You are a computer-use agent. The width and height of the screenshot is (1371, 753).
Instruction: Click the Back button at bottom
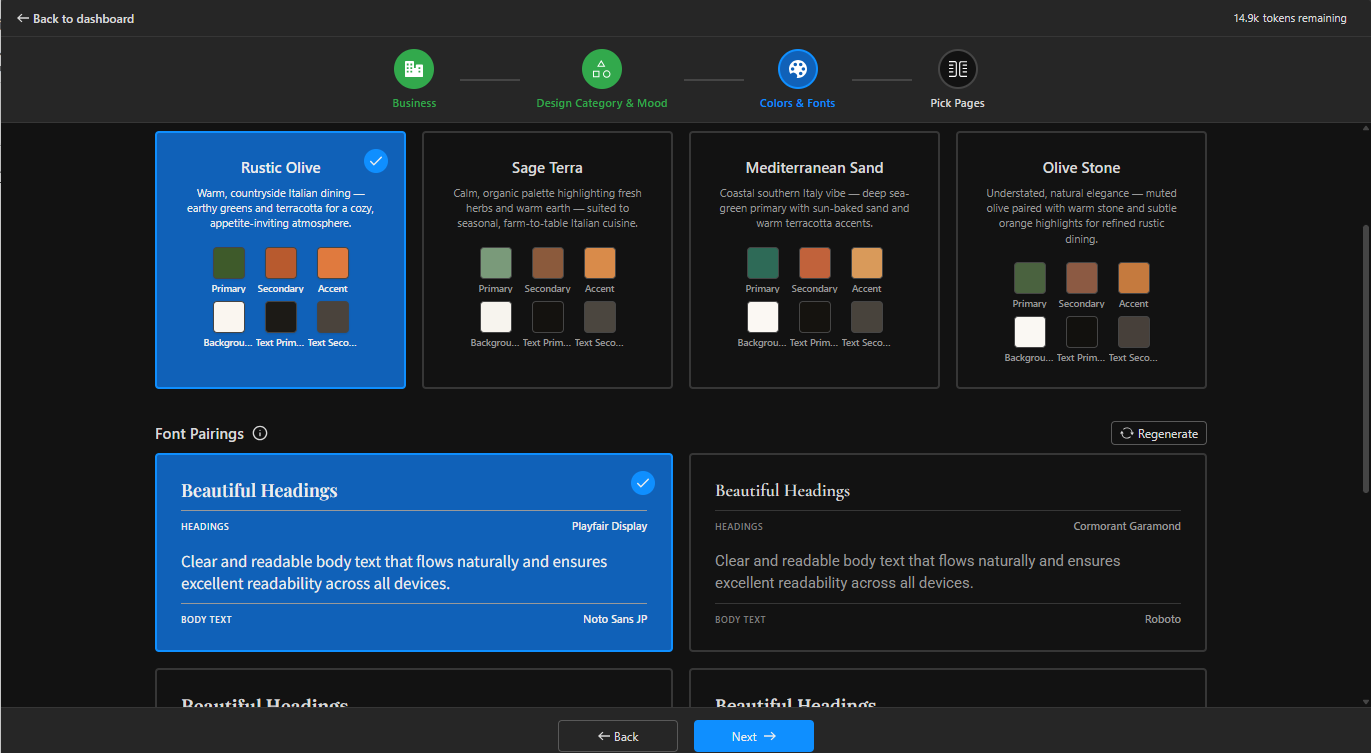click(x=617, y=736)
